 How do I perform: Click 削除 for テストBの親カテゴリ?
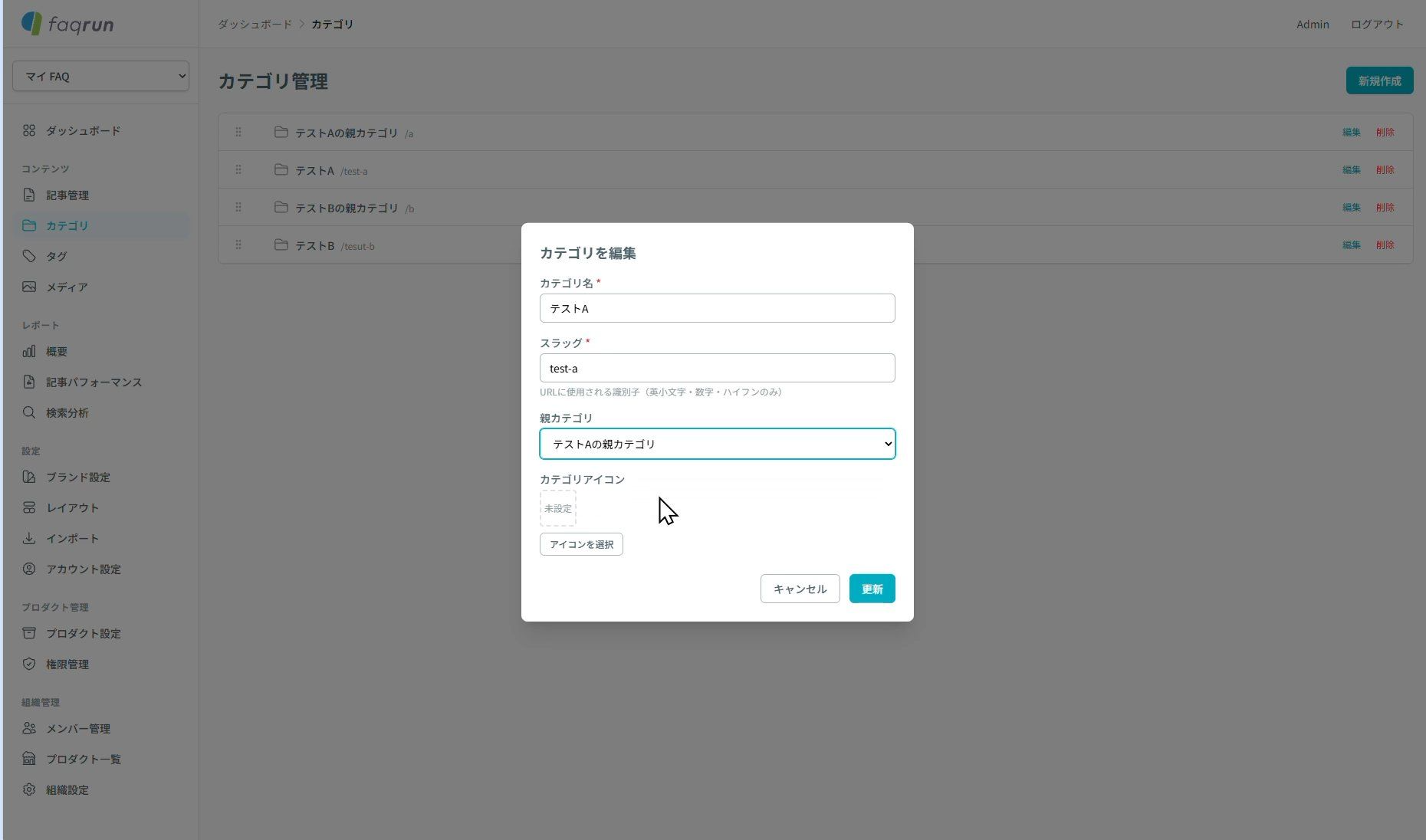pos(1385,208)
